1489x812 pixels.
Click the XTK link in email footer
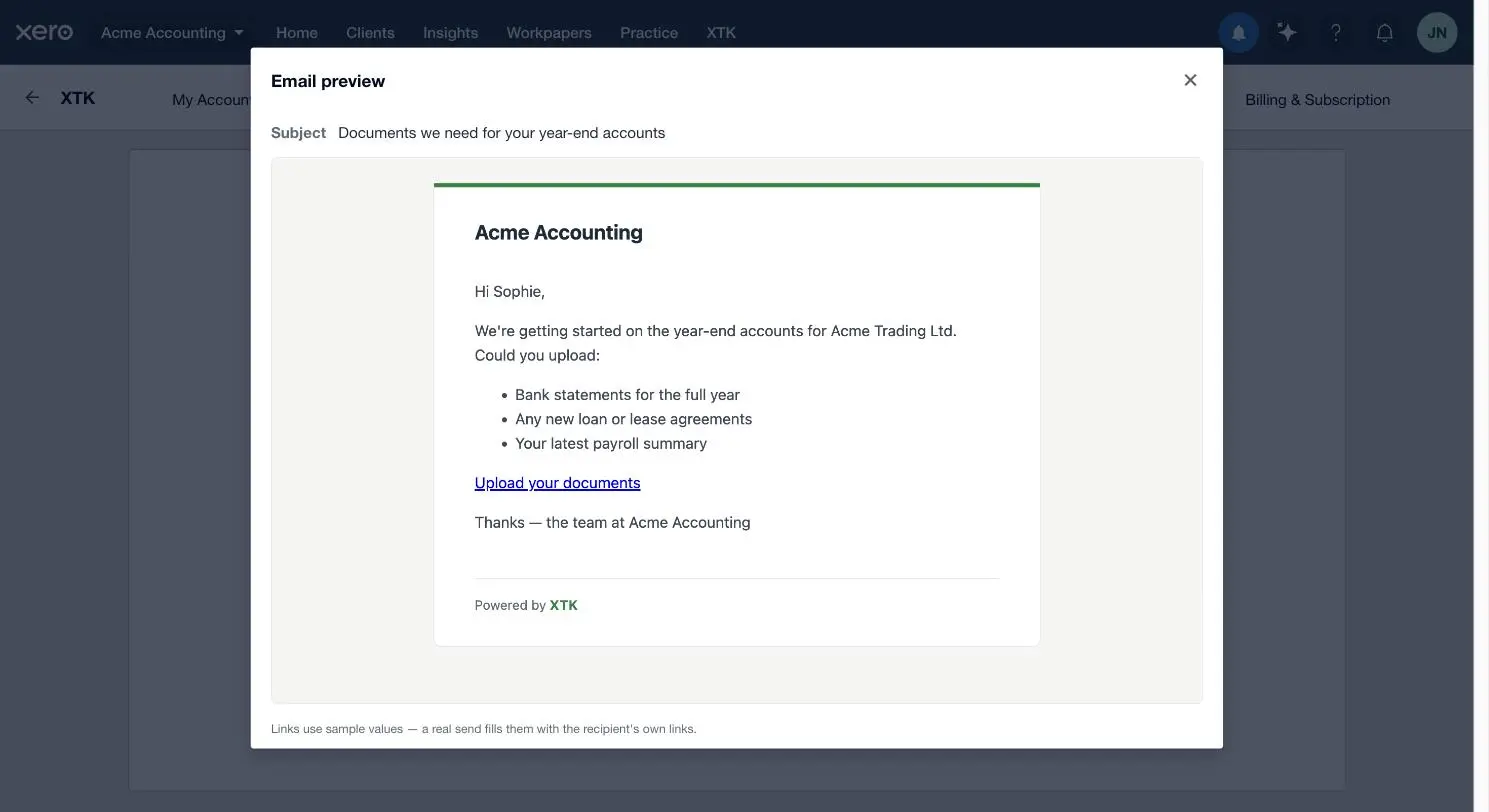click(564, 605)
